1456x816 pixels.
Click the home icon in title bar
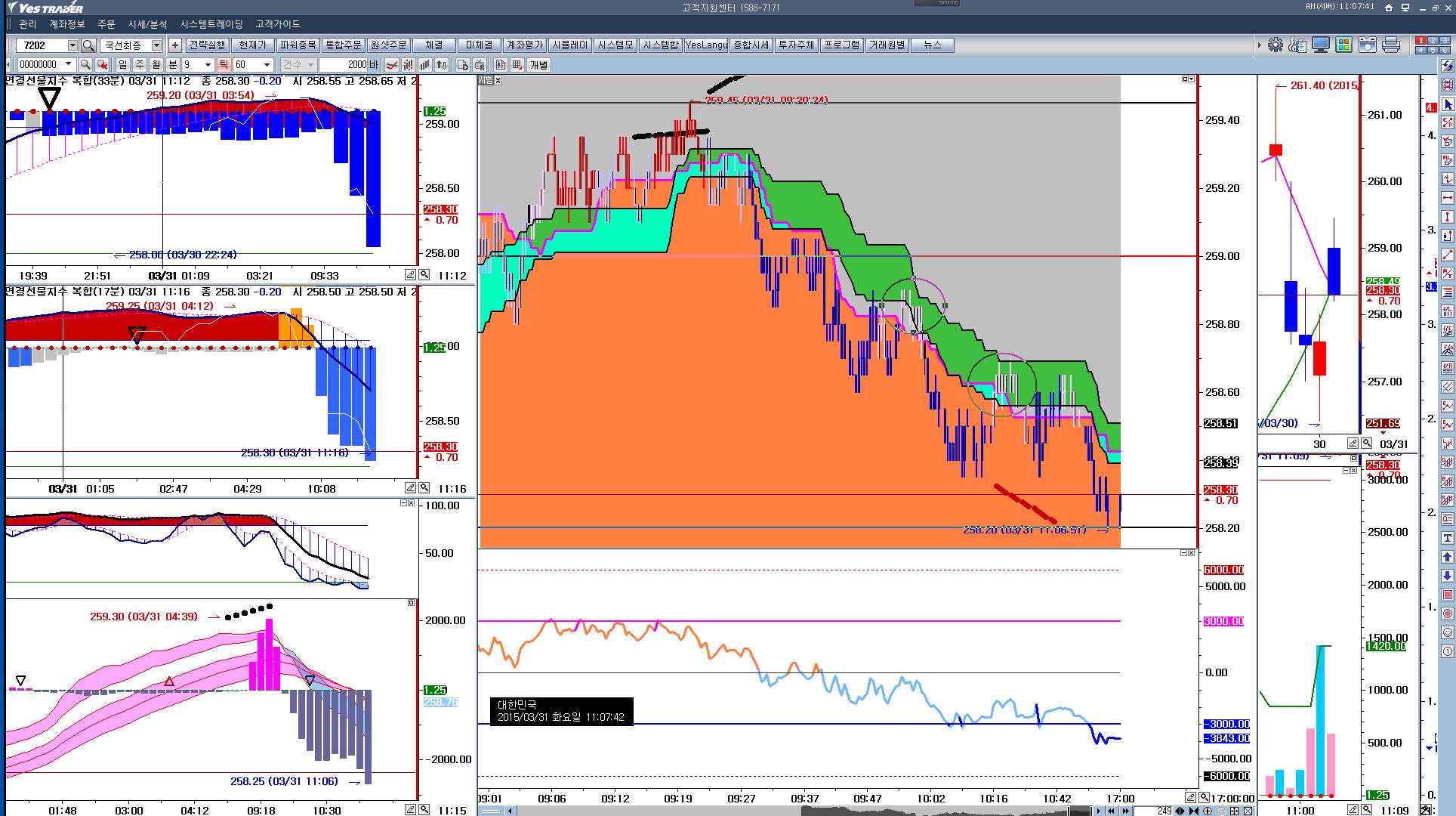[x=1389, y=8]
